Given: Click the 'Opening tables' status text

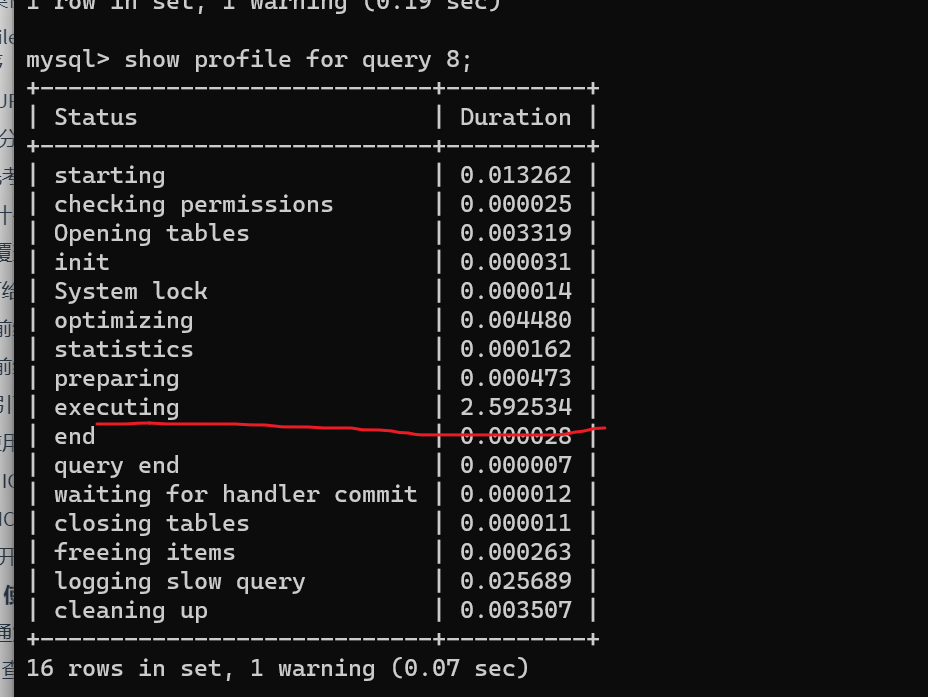Looking at the screenshot, I should tap(151, 234).
